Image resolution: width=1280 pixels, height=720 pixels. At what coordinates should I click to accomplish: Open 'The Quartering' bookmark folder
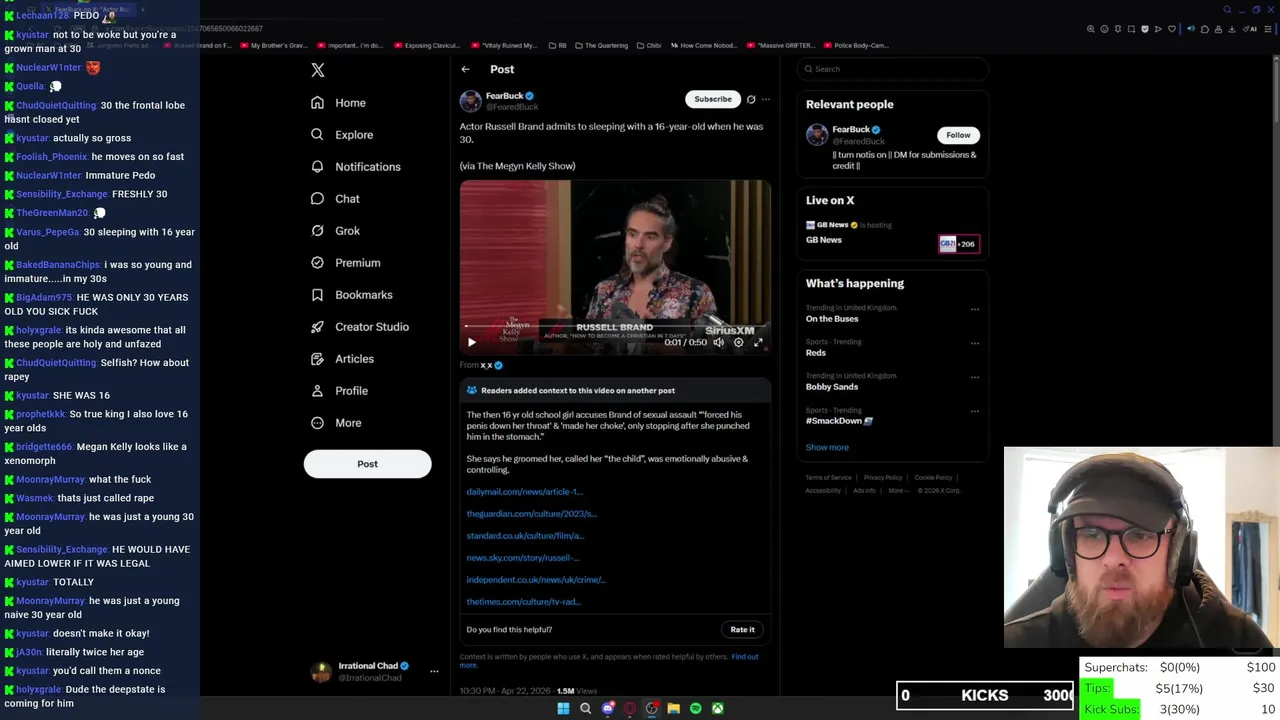click(x=601, y=45)
